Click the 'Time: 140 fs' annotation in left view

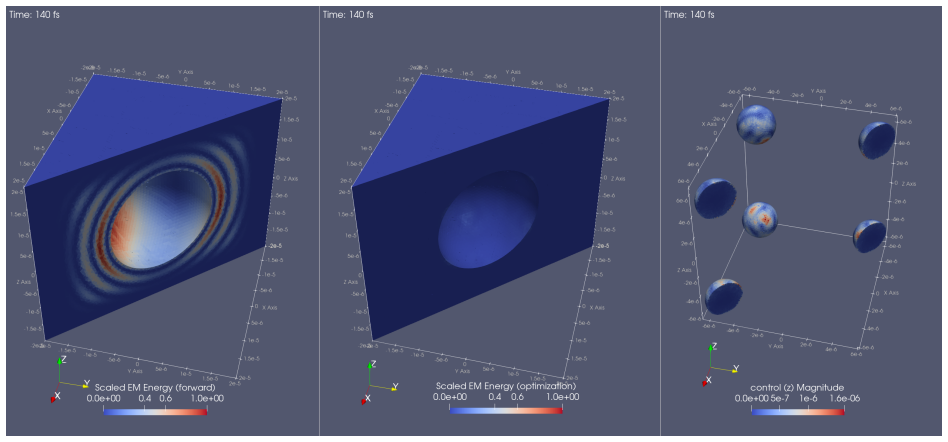pos(34,15)
